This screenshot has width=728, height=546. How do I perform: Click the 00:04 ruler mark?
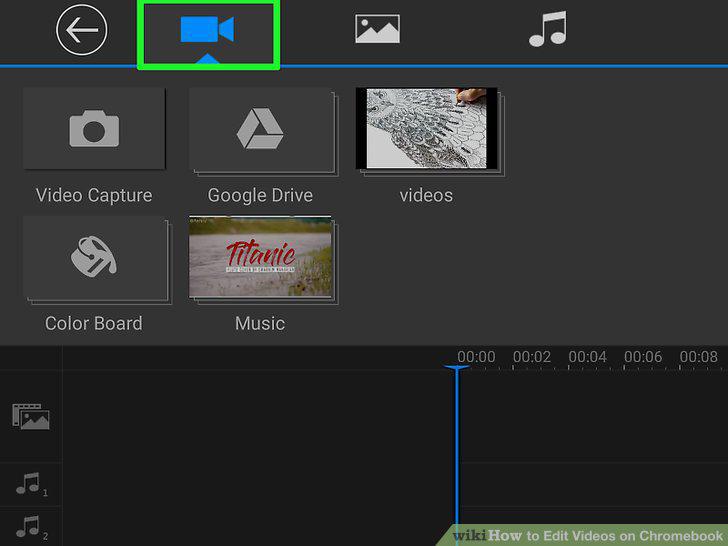point(587,357)
